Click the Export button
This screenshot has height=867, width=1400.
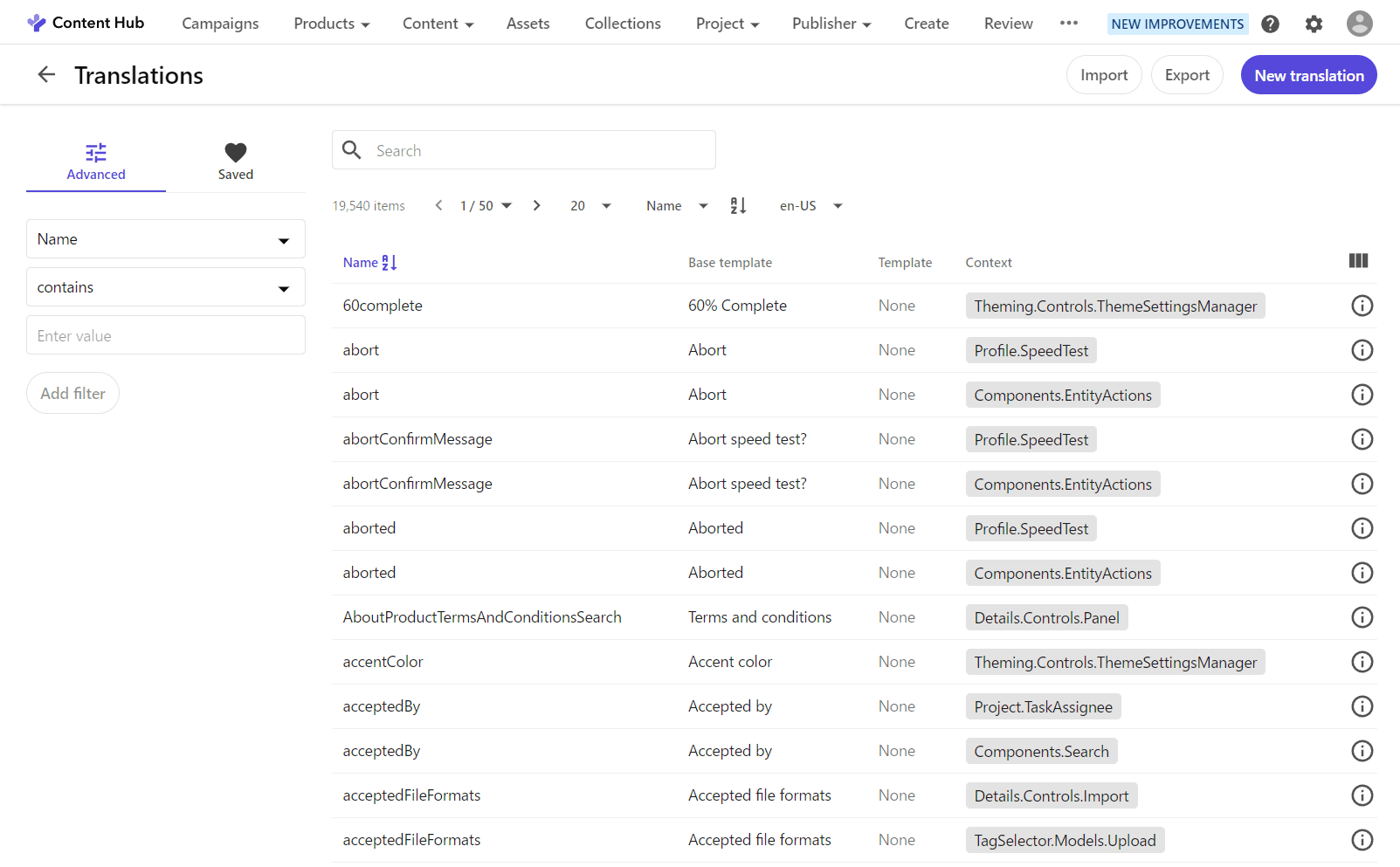pyautogui.click(x=1186, y=75)
